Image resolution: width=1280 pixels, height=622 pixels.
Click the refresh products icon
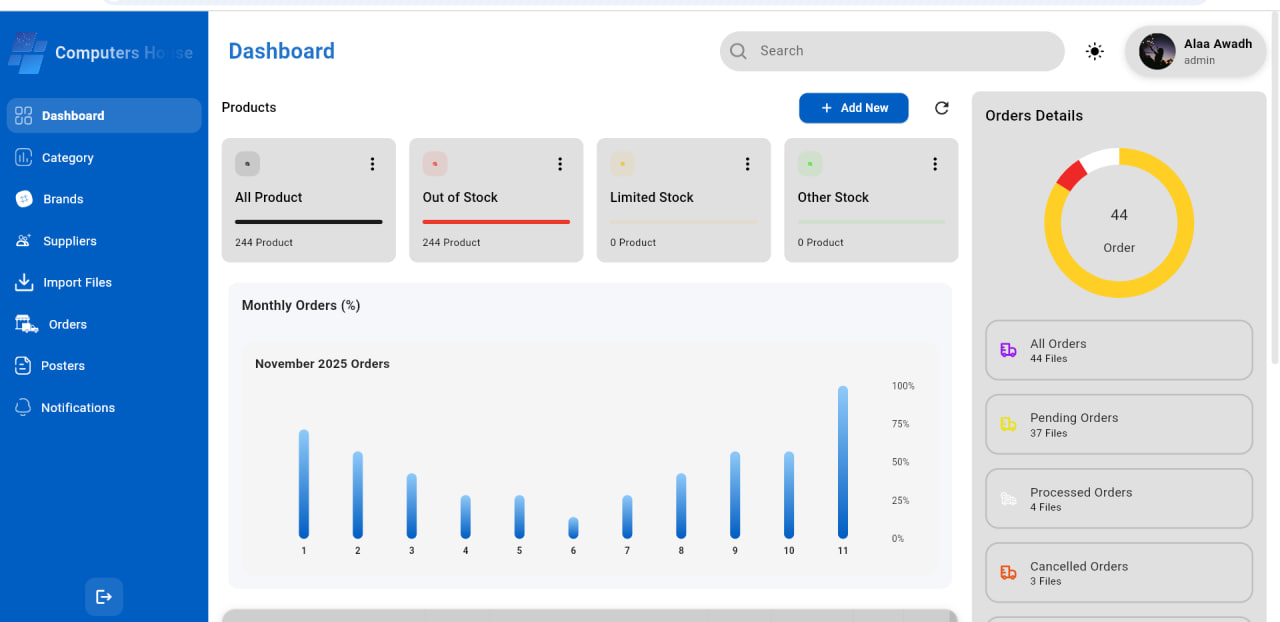(x=941, y=108)
